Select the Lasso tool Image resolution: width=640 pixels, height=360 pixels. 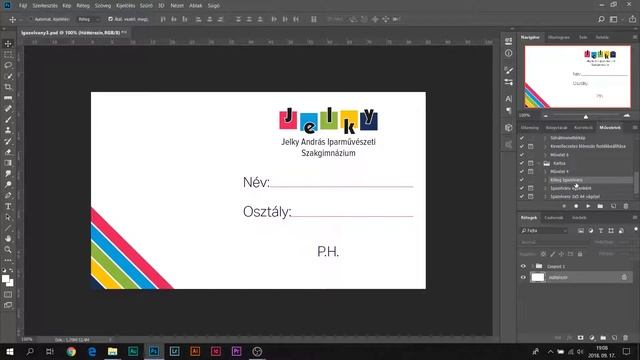coord(8,65)
